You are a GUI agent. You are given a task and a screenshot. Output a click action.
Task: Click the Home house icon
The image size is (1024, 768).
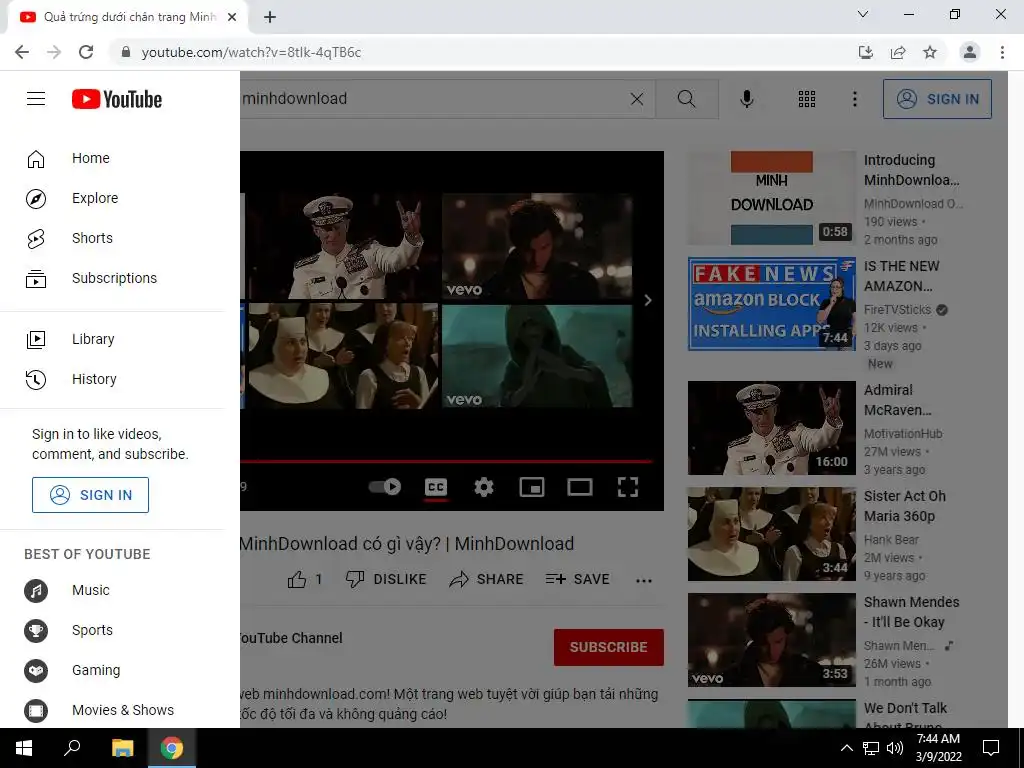(36, 159)
